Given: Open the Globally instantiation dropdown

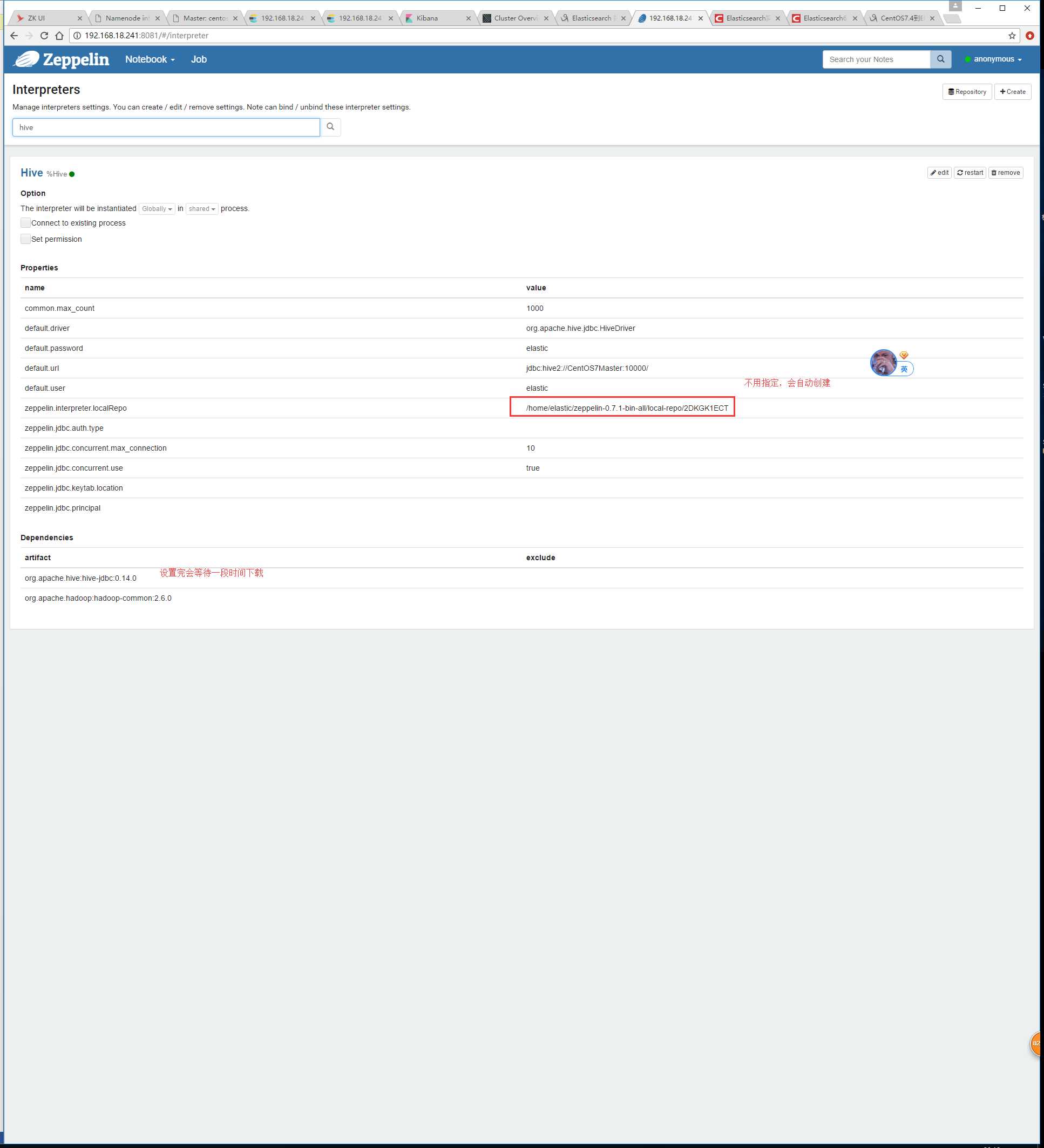Looking at the screenshot, I should 157,209.
